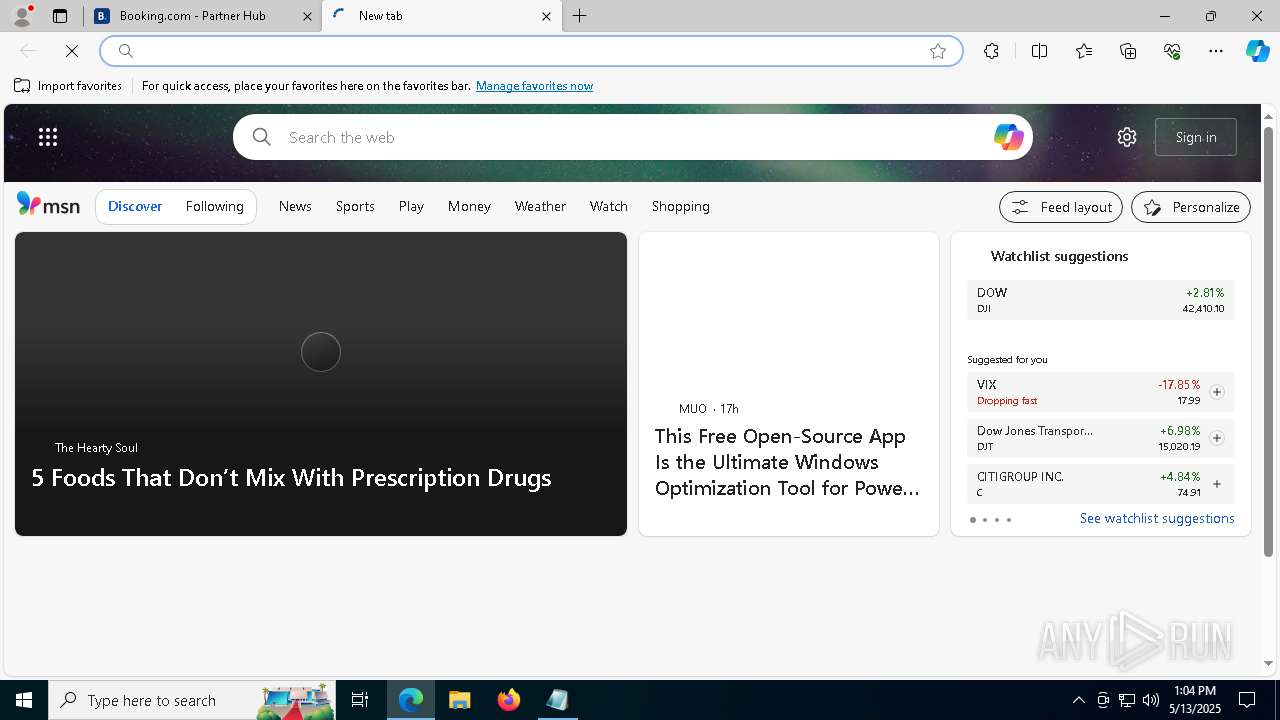Launch Firefox from the taskbar
The height and width of the screenshot is (720, 1280).
(x=509, y=700)
